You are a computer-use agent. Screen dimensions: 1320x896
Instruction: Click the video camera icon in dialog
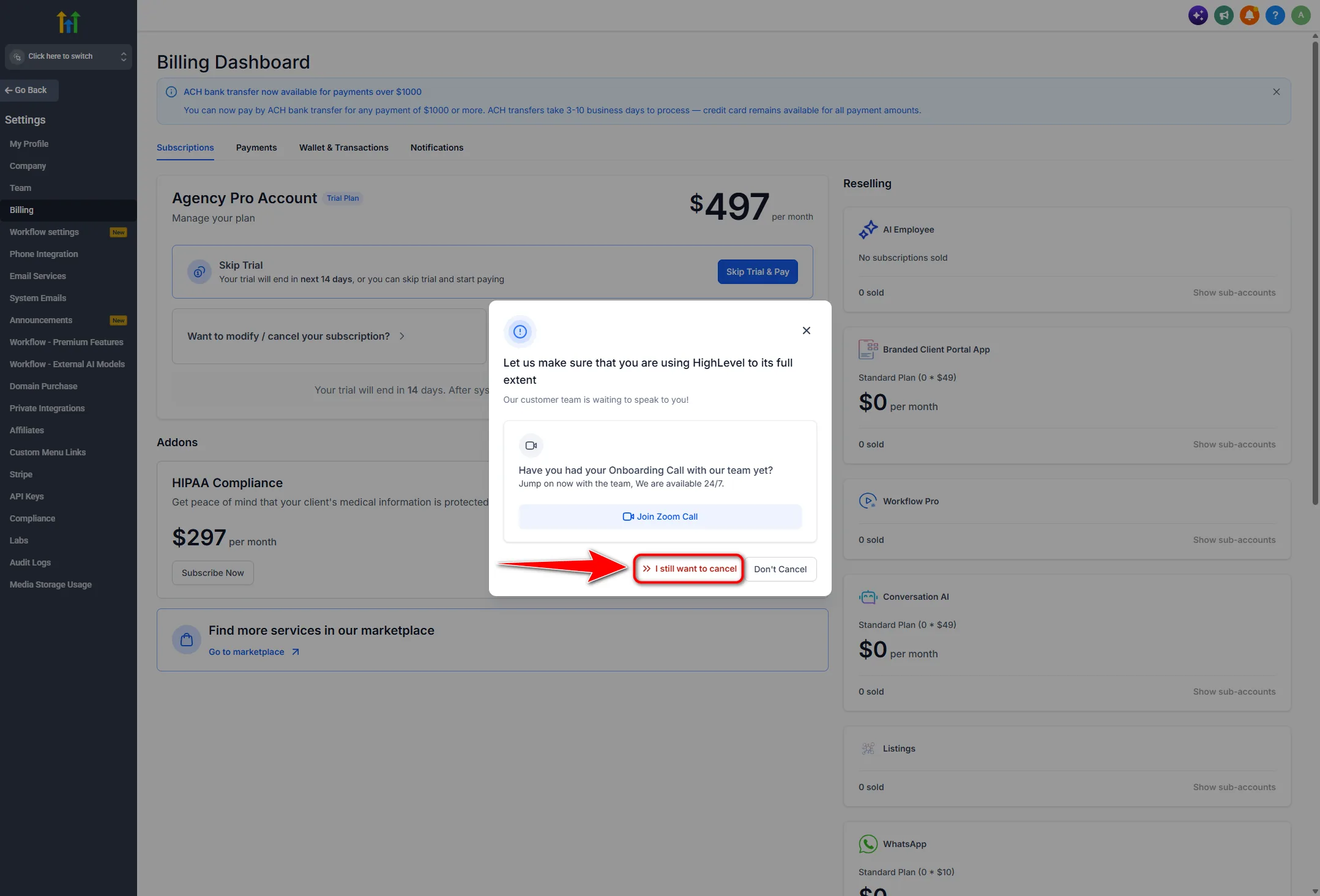pyautogui.click(x=531, y=446)
